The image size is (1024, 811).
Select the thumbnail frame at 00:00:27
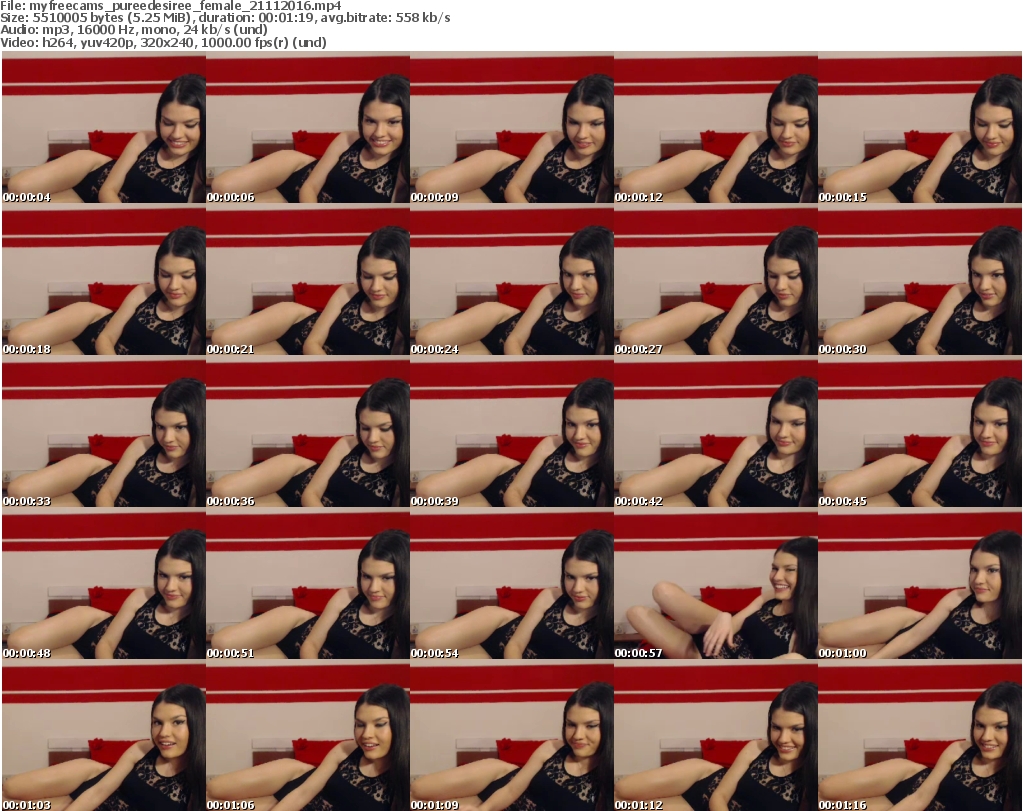[x=716, y=279]
